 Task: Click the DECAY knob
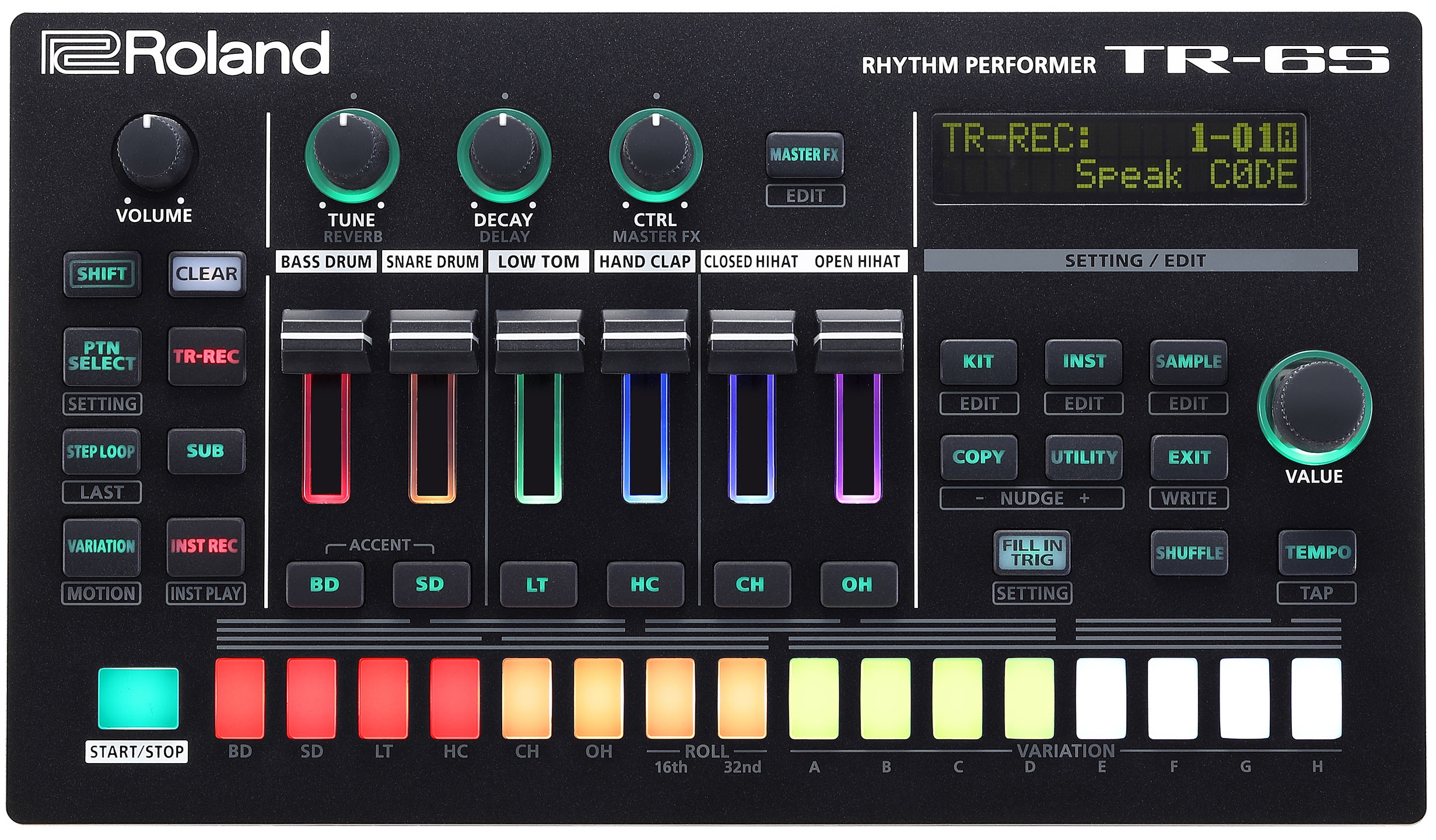(x=504, y=155)
